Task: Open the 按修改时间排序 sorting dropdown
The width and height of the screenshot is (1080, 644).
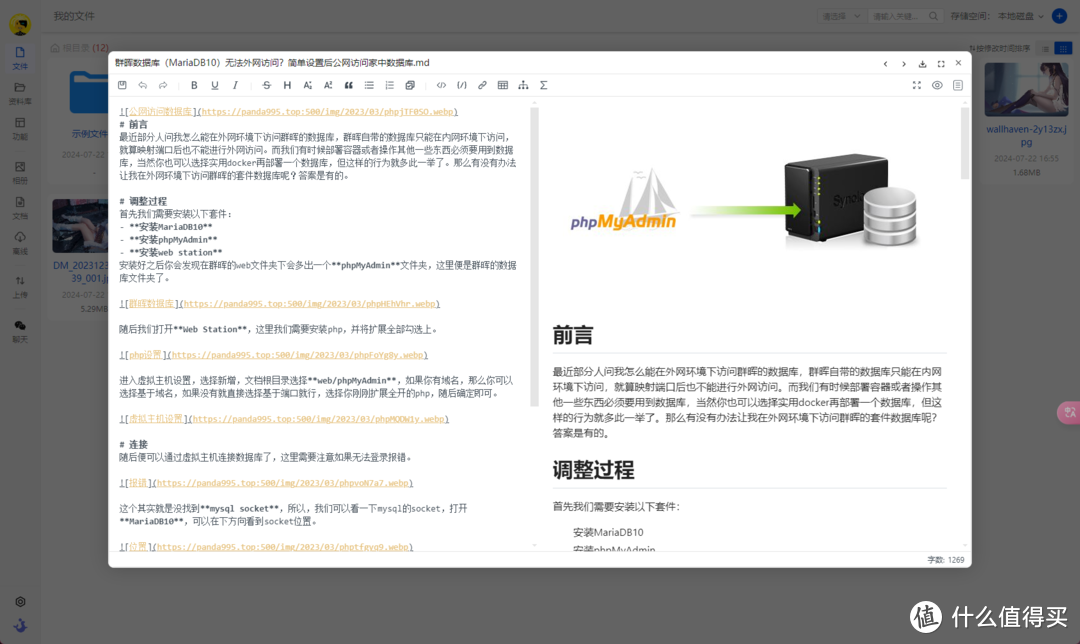Action: tap(1003, 47)
